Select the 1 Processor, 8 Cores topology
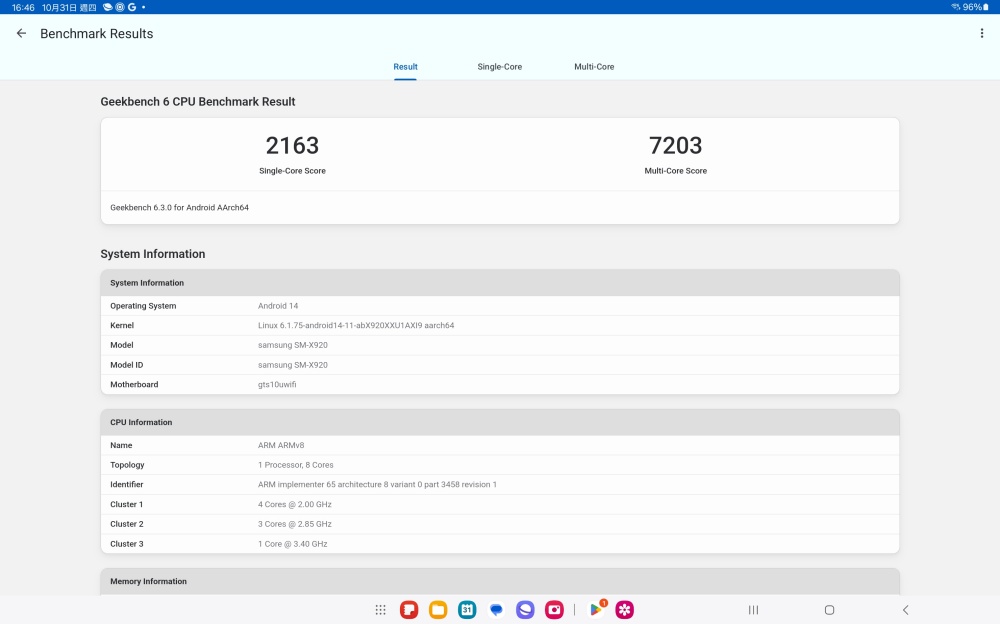The height and width of the screenshot is (624, 1000). click(x=295, y=465)
